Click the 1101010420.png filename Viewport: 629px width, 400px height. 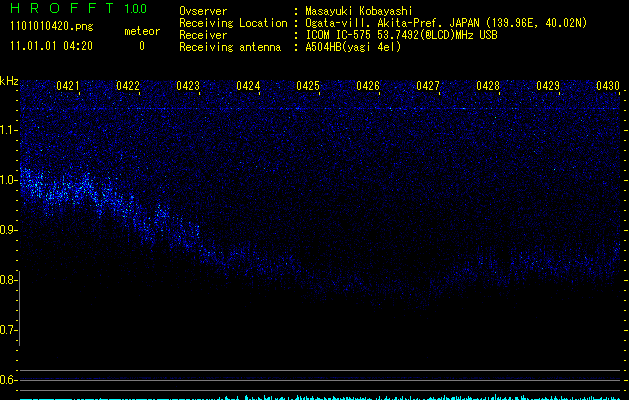click(x=52, y=27)
